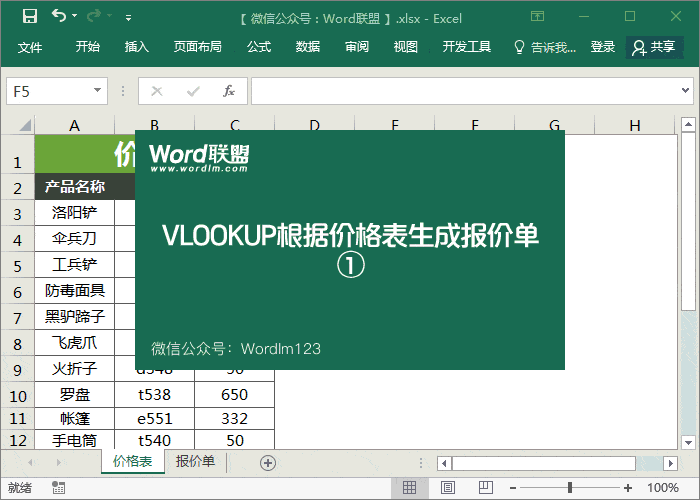Select column A header
This screenshot has width=700, height=500.
75,125
